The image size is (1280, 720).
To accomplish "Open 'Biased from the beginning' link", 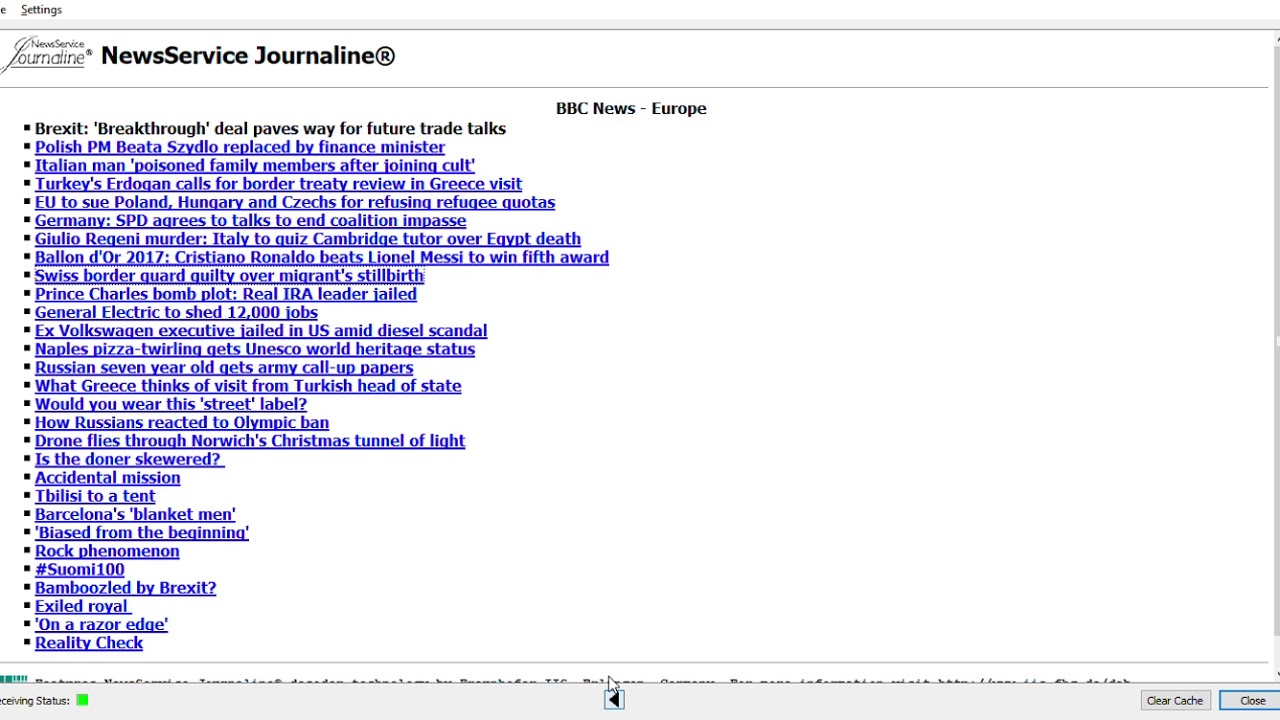I will 142,532.
